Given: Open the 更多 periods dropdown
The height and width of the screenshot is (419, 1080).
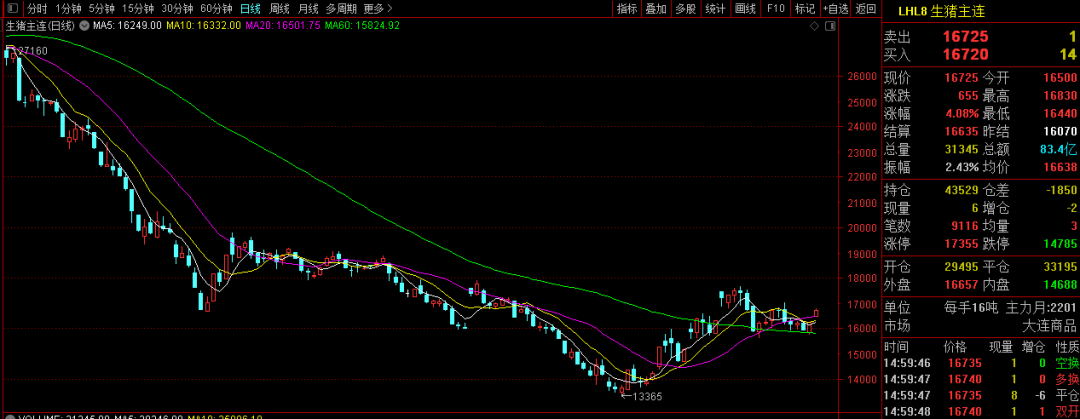Looking at the screenshot, I should [378, 9].
